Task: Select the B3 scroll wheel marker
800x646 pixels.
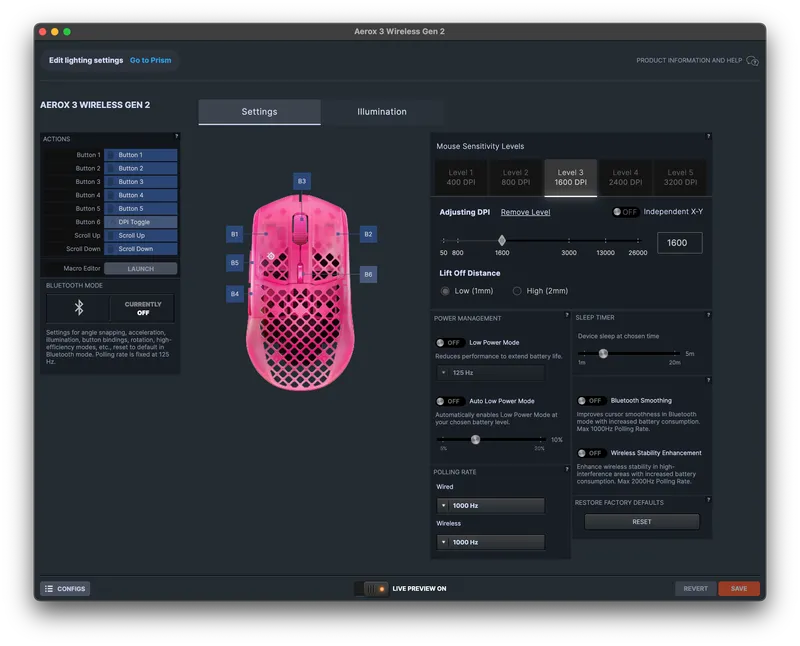Action: tap(302, 181)
